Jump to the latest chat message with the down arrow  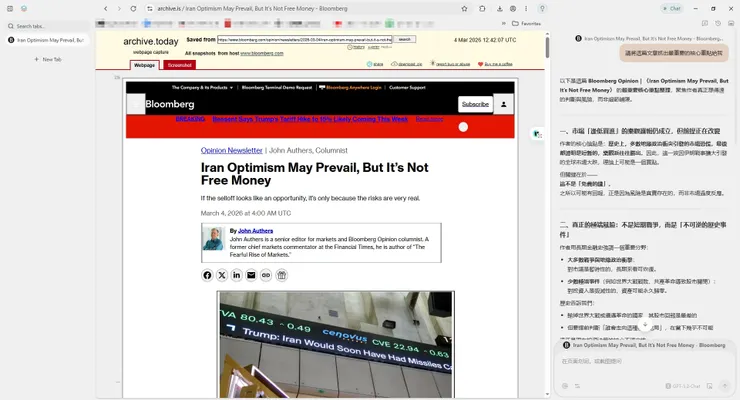coord(645,325)
